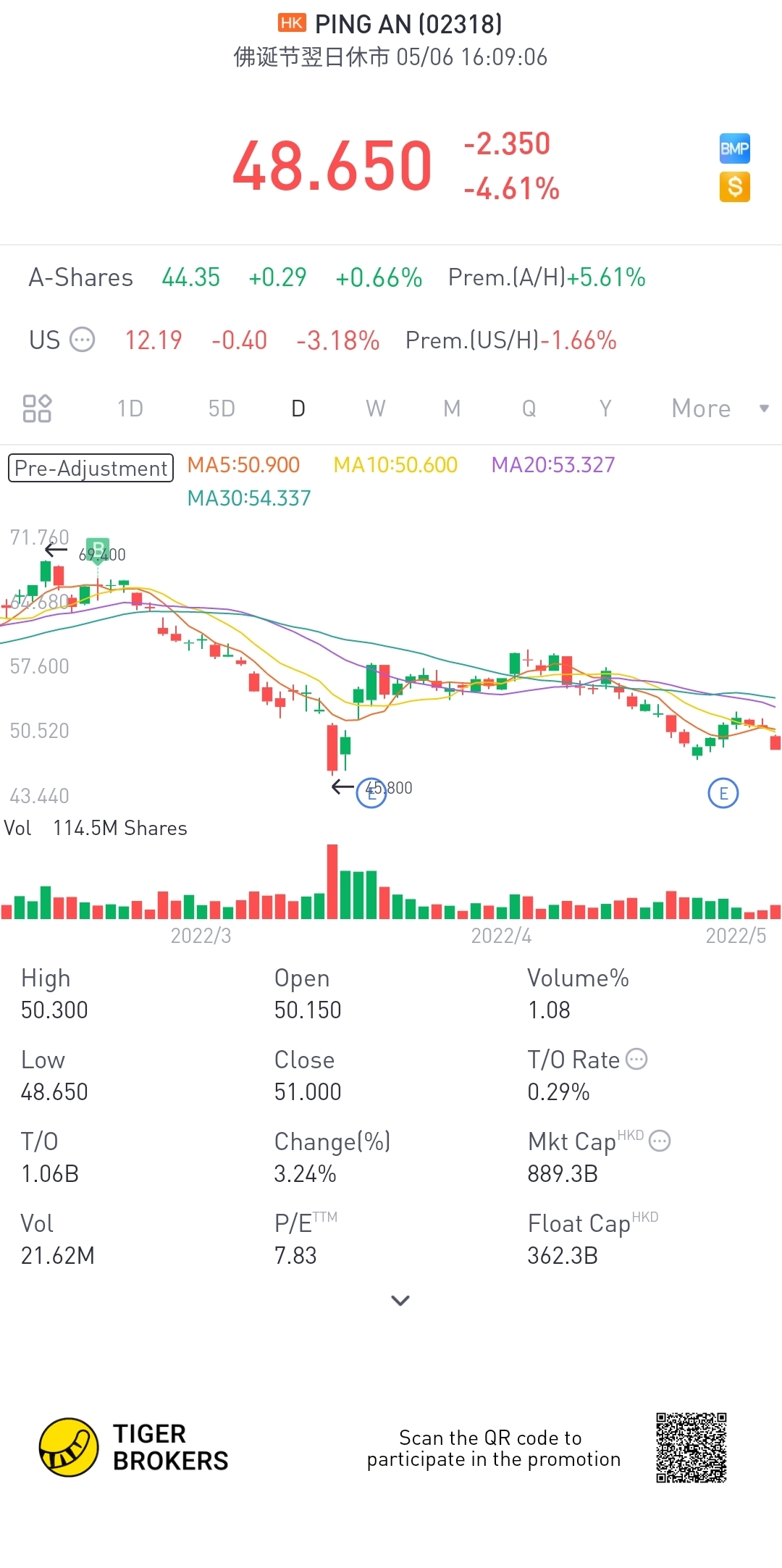This screenshot has width=782, height=1568.
Task: Tap the green B buy marker on chart
Action: pyautogui.click(x=97, y=550)
